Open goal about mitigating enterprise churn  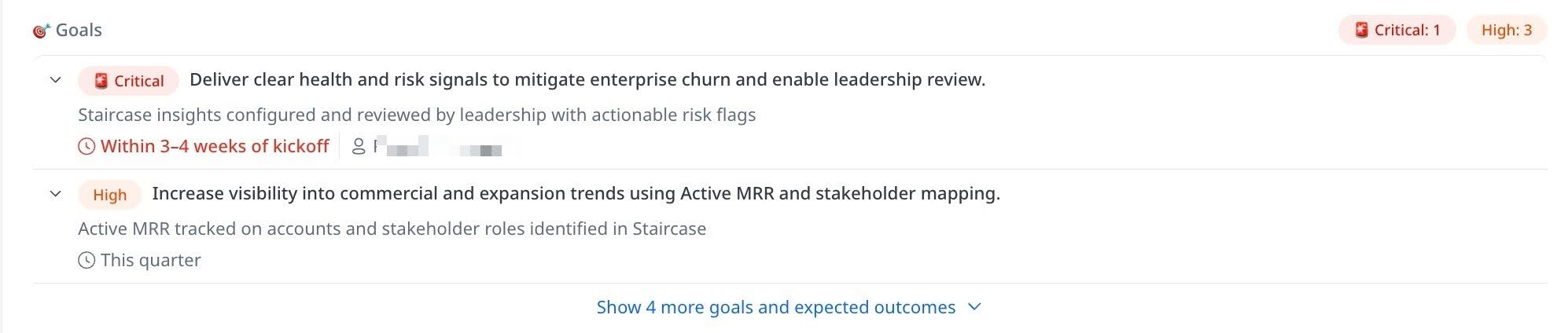click(x=587, y=79)
